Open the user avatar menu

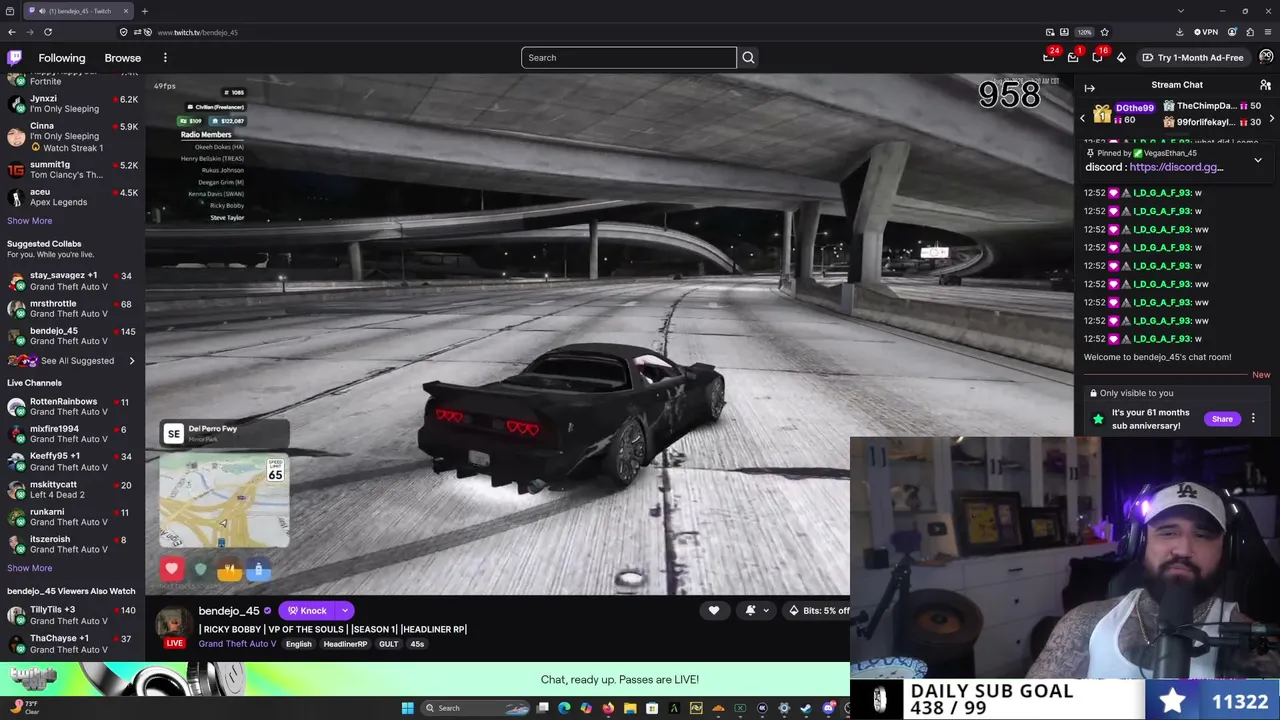[x=1266, y=57]
